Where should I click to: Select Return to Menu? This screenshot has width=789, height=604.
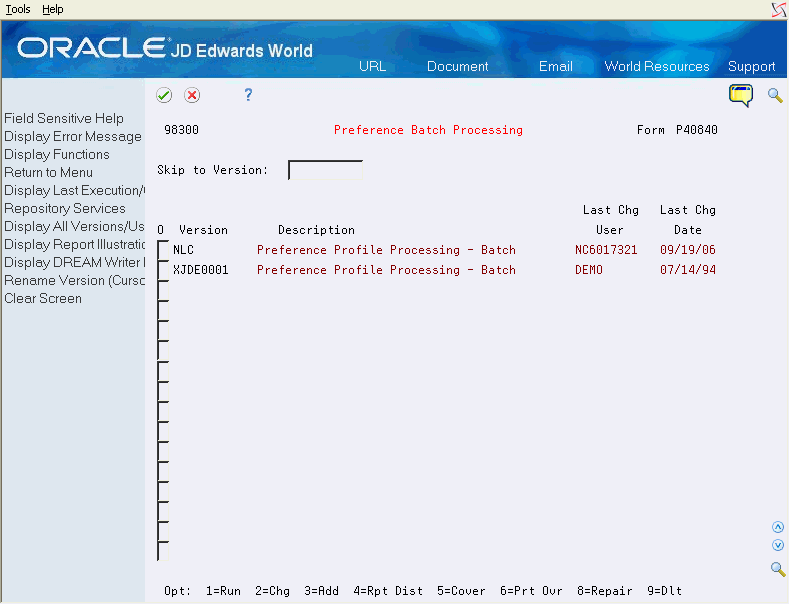(48, 173)
